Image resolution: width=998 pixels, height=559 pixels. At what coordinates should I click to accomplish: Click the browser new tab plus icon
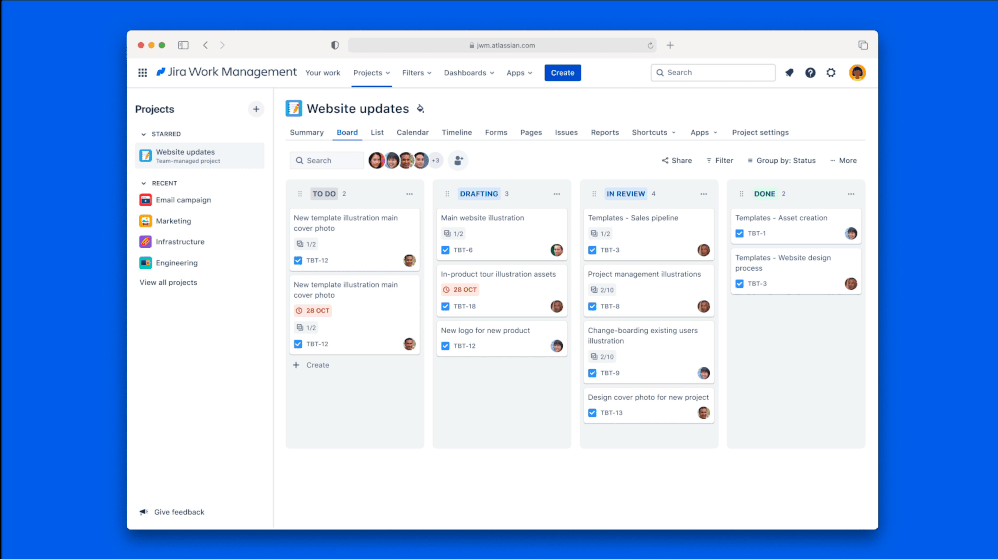[670, 45]
